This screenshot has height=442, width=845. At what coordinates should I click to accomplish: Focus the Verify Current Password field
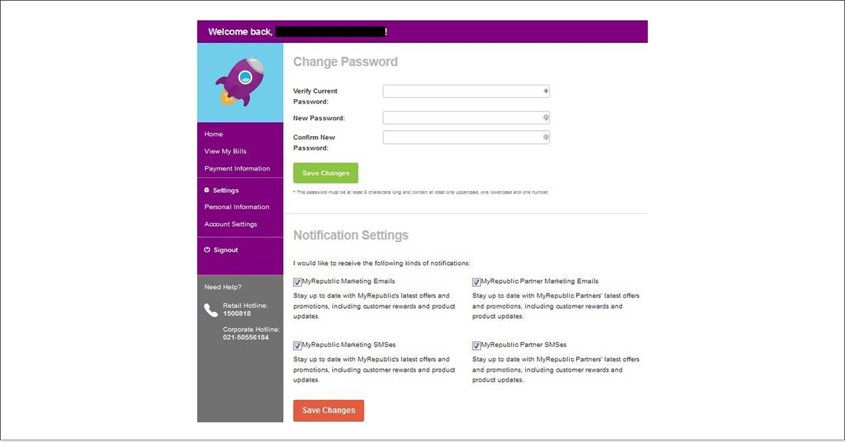[466, 91]
